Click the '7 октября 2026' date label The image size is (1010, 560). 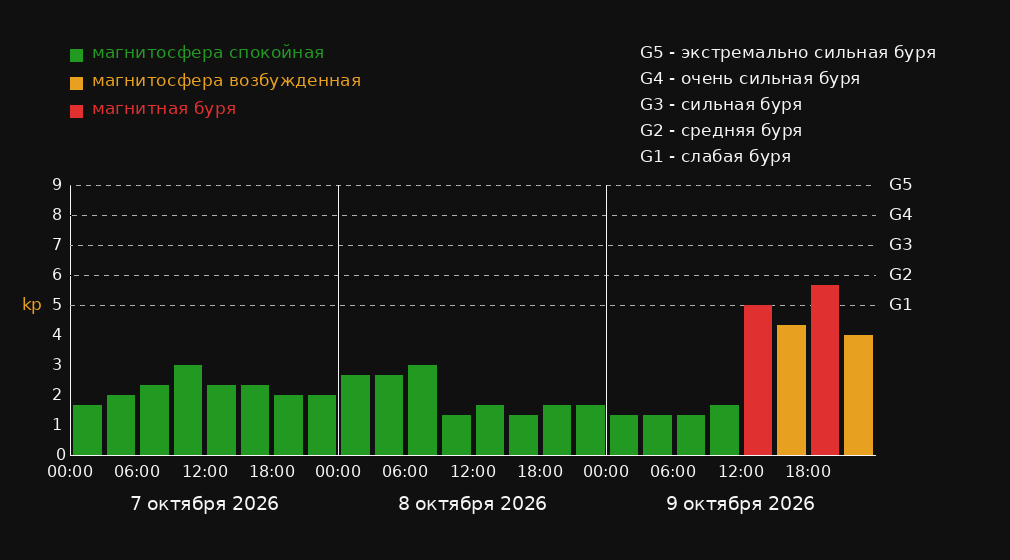click(204, 504)
